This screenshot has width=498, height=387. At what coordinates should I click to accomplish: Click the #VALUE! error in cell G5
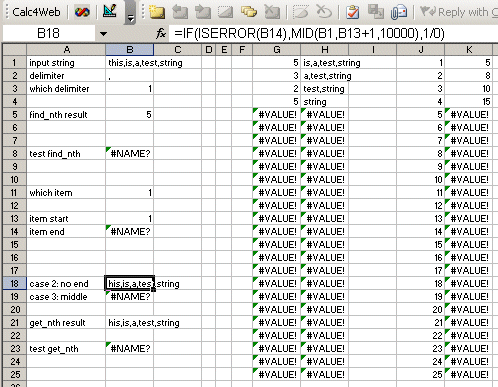[277, 115]
